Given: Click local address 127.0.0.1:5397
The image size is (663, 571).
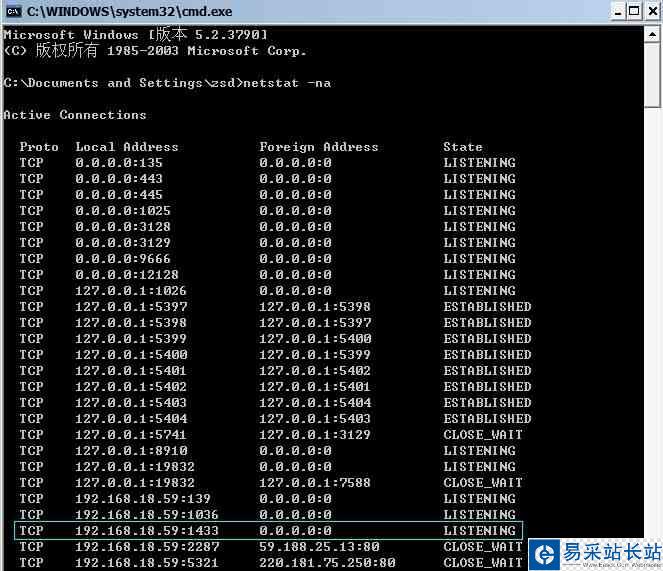Looking at the screenshot, I should [x=131, y=307].
